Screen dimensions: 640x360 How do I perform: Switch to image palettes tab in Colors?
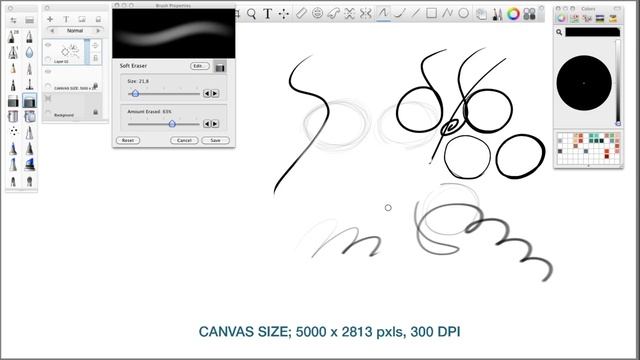click(x=600, y=18)
